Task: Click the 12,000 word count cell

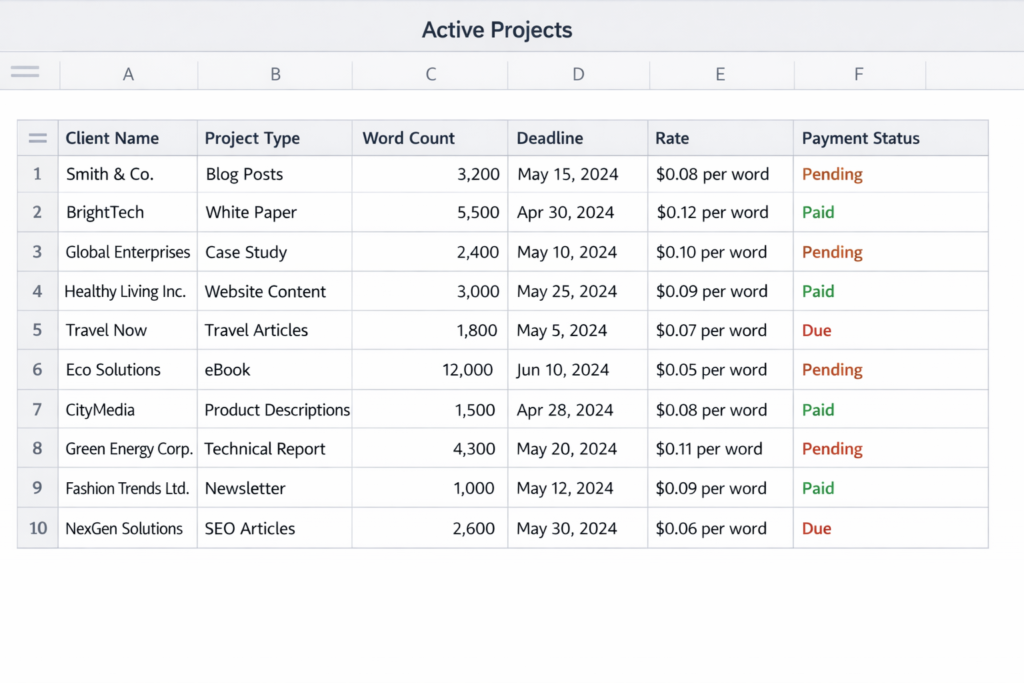Action: (467, 370)
